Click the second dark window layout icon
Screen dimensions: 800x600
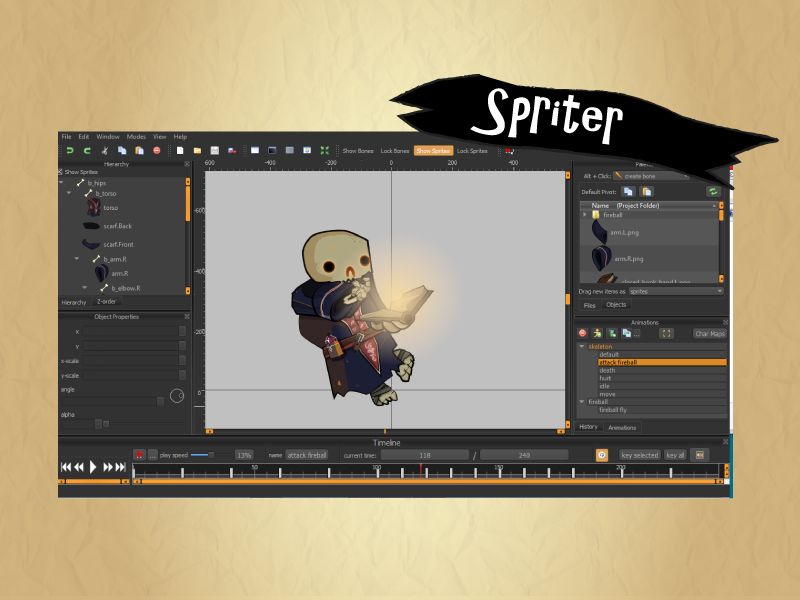point(272,151)
